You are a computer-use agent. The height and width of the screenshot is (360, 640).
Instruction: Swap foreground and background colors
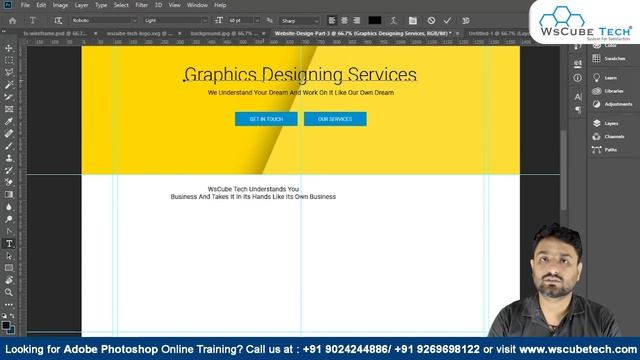tap(12, 316)
